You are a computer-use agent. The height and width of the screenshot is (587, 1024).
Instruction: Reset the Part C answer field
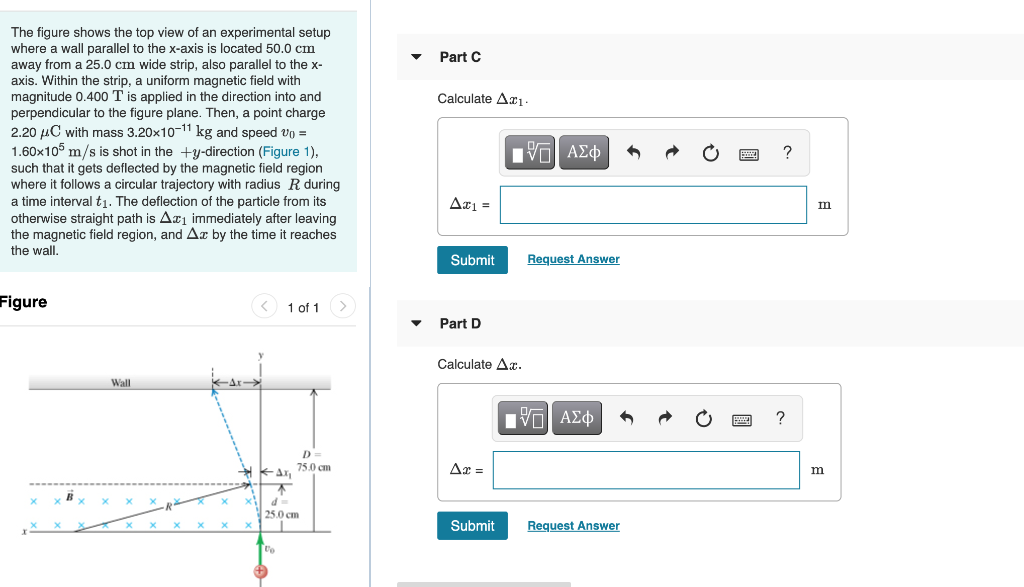coord(704,152)
